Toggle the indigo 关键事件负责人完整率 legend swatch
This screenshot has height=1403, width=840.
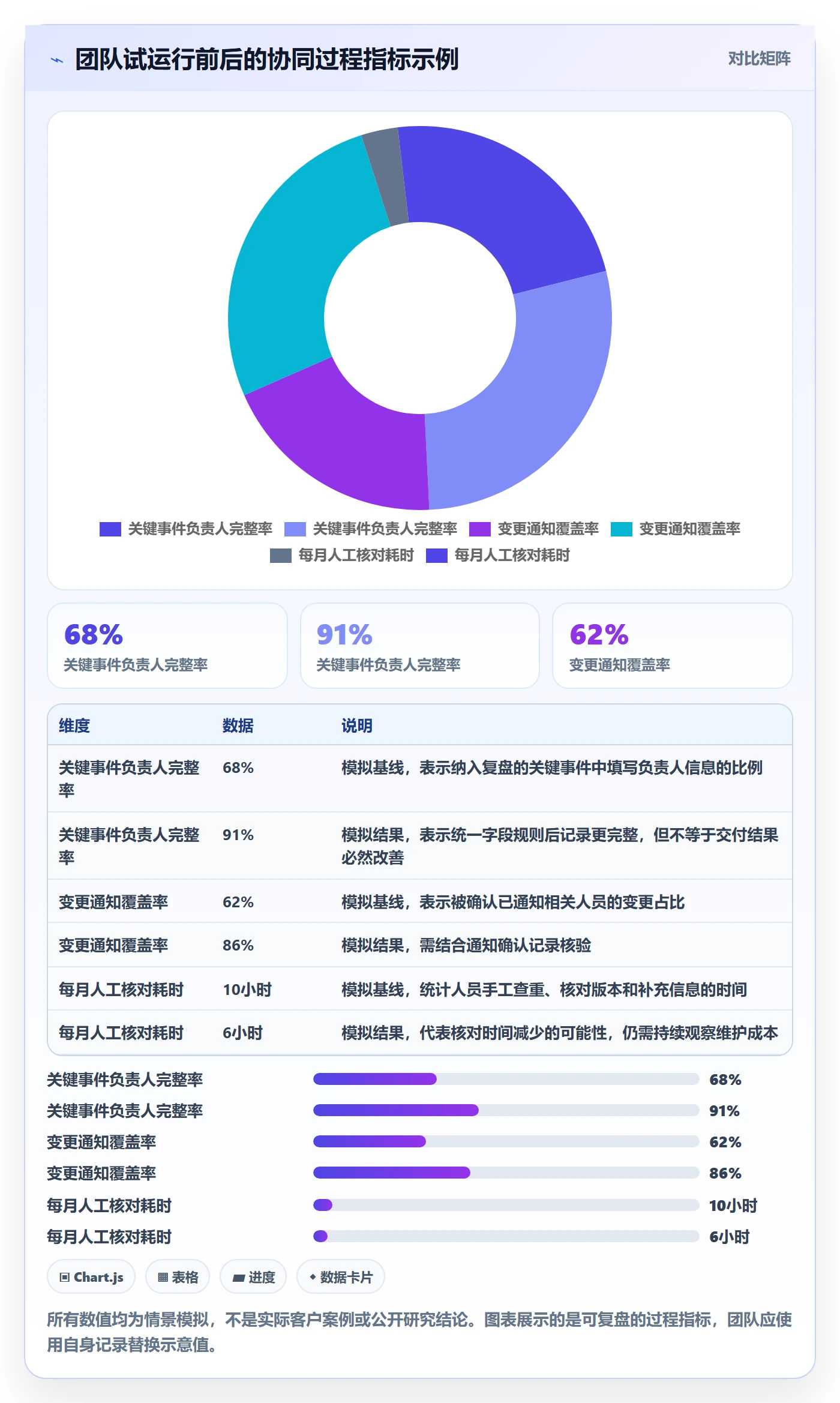[110, 529]
